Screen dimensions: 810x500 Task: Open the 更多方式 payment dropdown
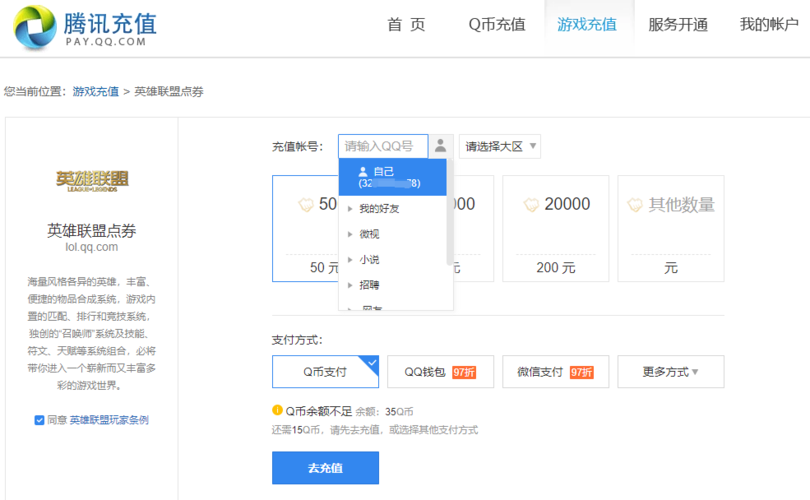tap(671, 371)
